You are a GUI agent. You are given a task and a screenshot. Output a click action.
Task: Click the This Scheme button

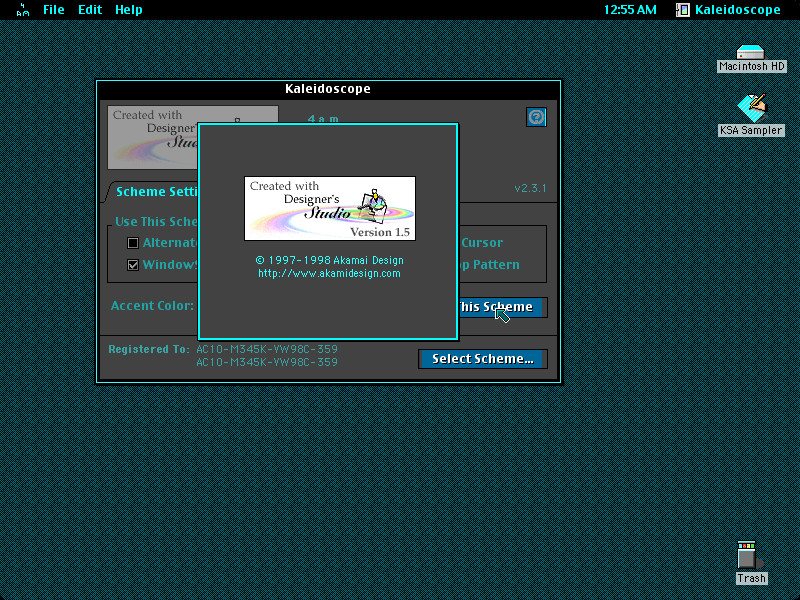(x=503, y=307)
